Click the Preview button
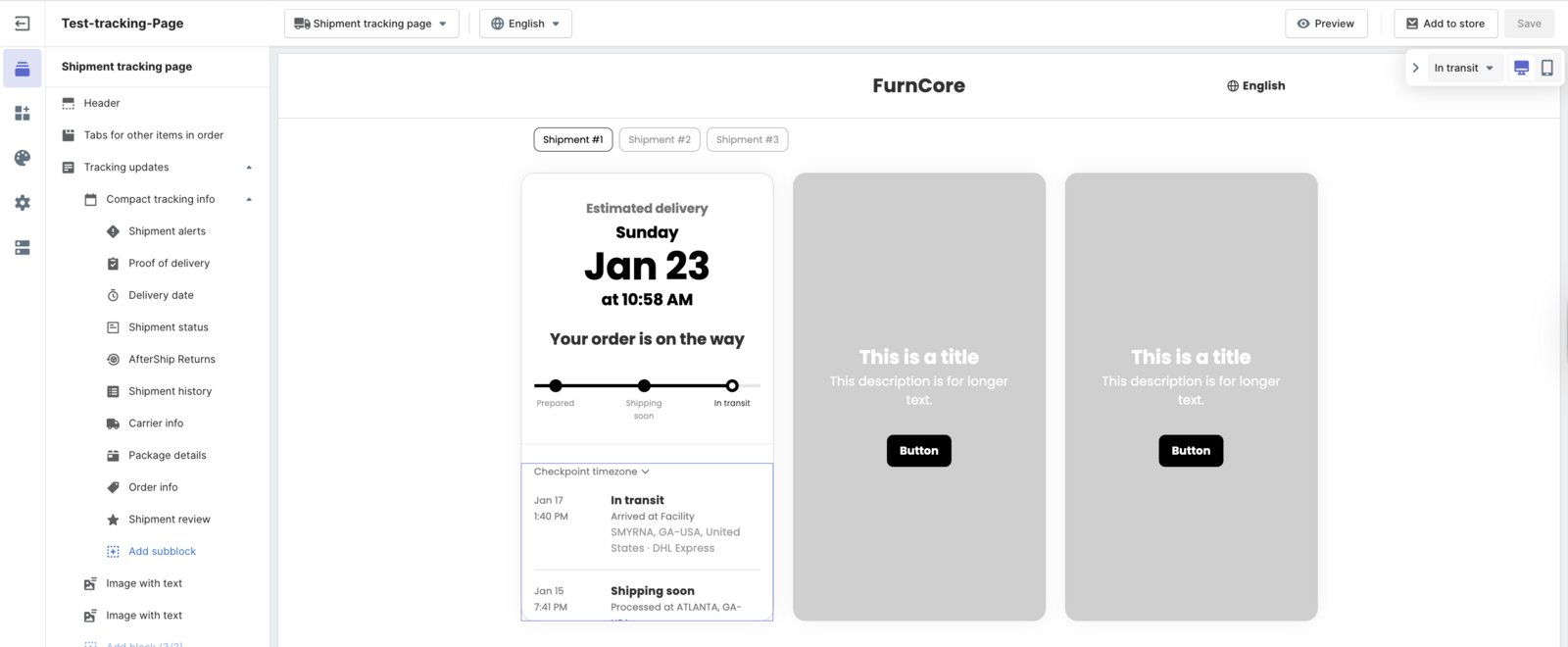This screenshot has width=1568, height=647. (1326, 24)
